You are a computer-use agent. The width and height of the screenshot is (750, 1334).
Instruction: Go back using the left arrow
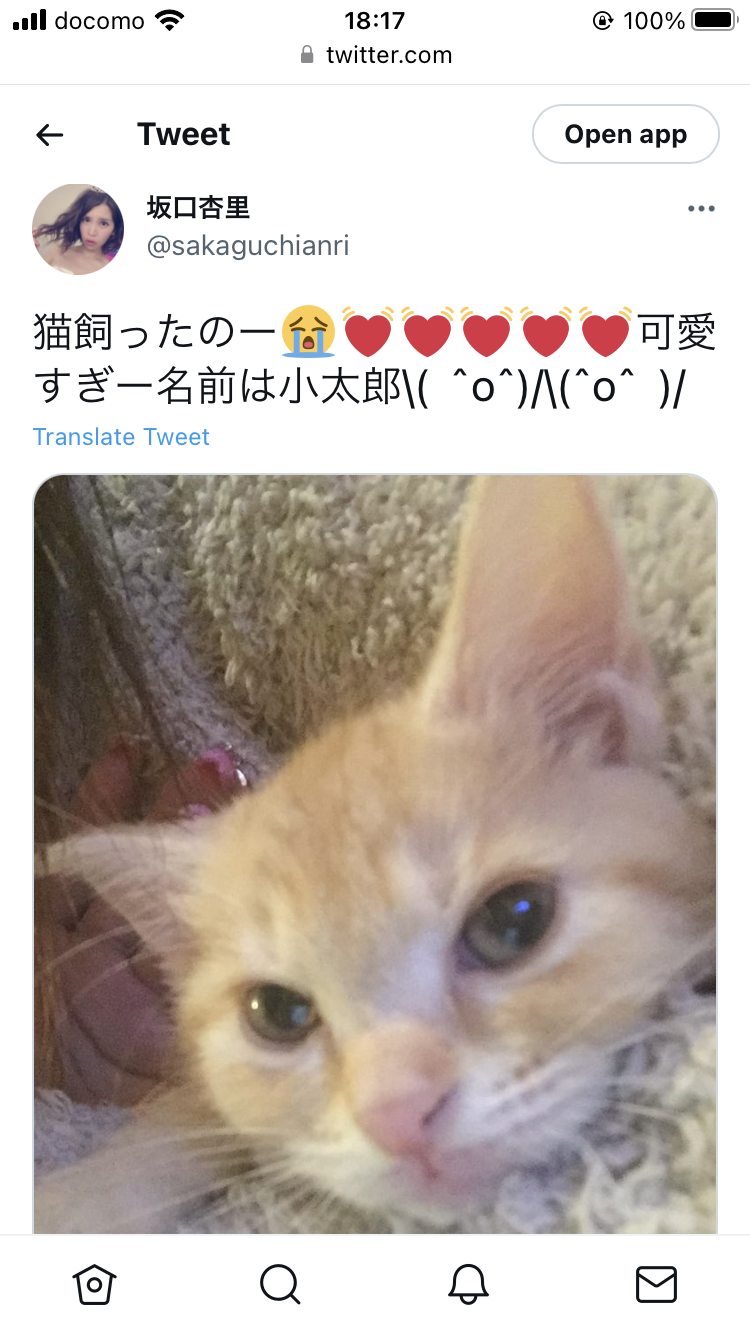click(49, 135)
